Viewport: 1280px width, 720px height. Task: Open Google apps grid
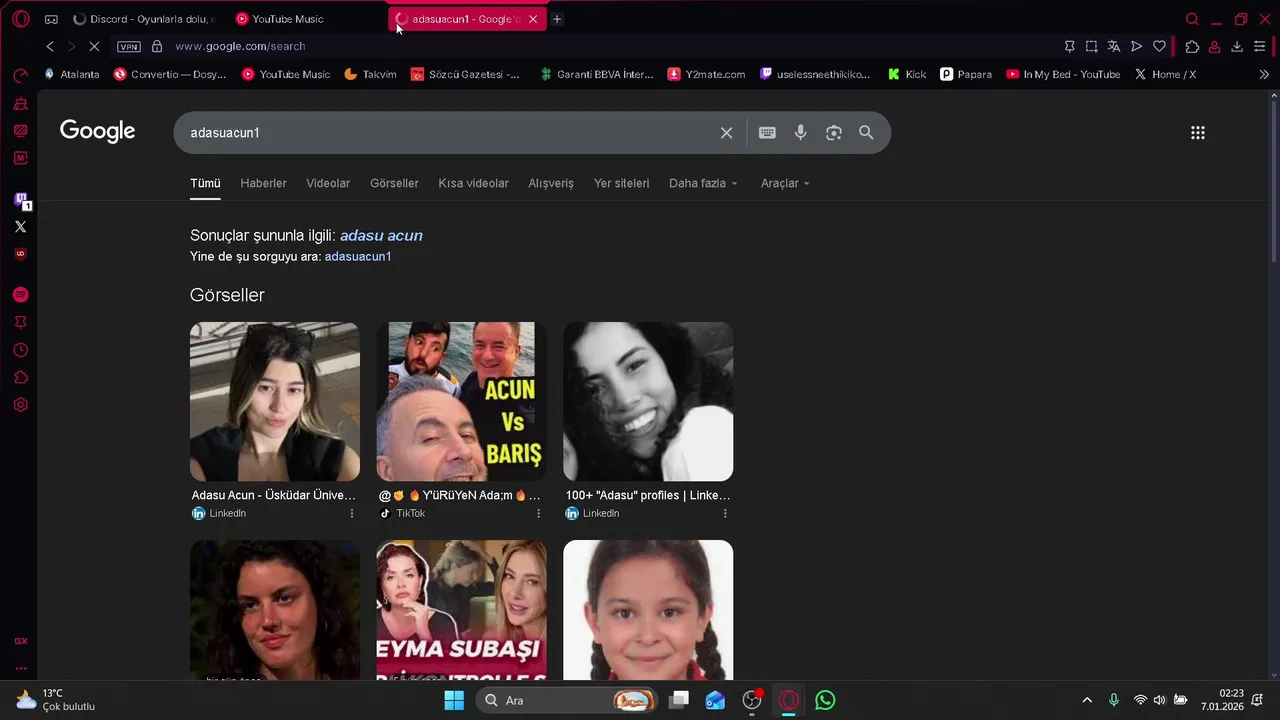point(1198,133)
